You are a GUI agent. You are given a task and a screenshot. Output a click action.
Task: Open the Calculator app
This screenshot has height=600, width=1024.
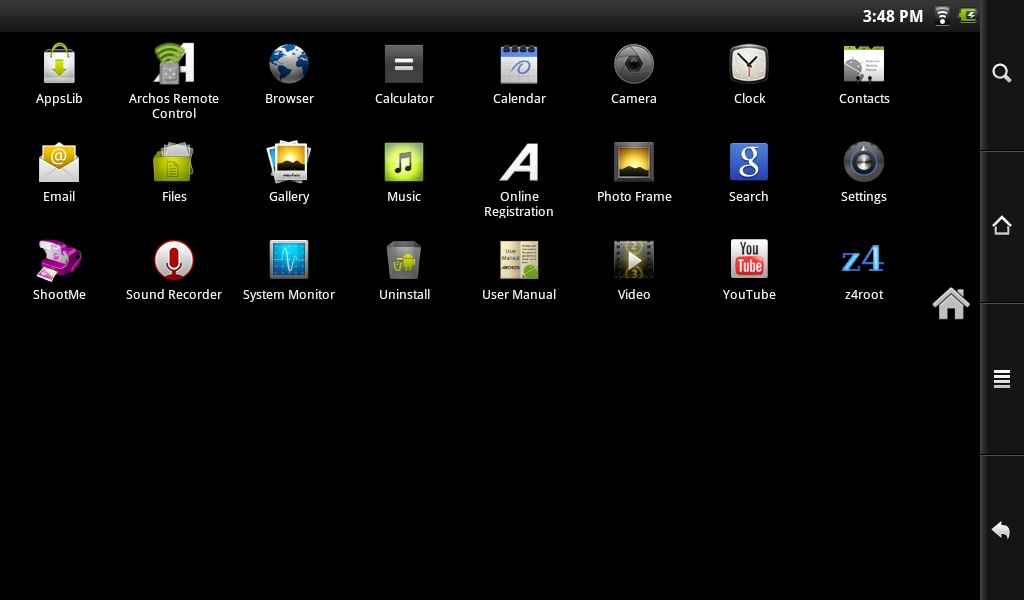[404, 64]
